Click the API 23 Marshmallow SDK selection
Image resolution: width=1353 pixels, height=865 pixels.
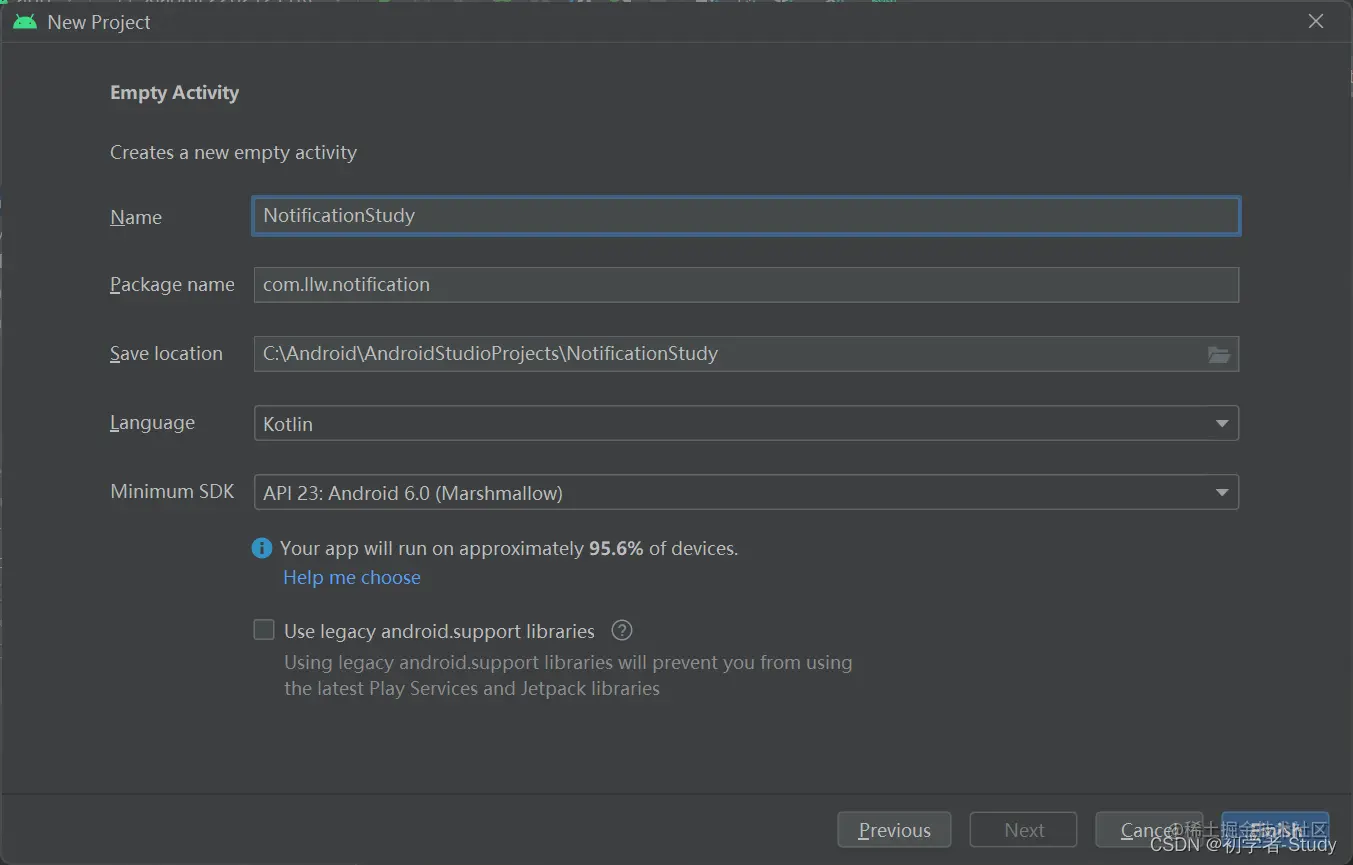[413, 493]
